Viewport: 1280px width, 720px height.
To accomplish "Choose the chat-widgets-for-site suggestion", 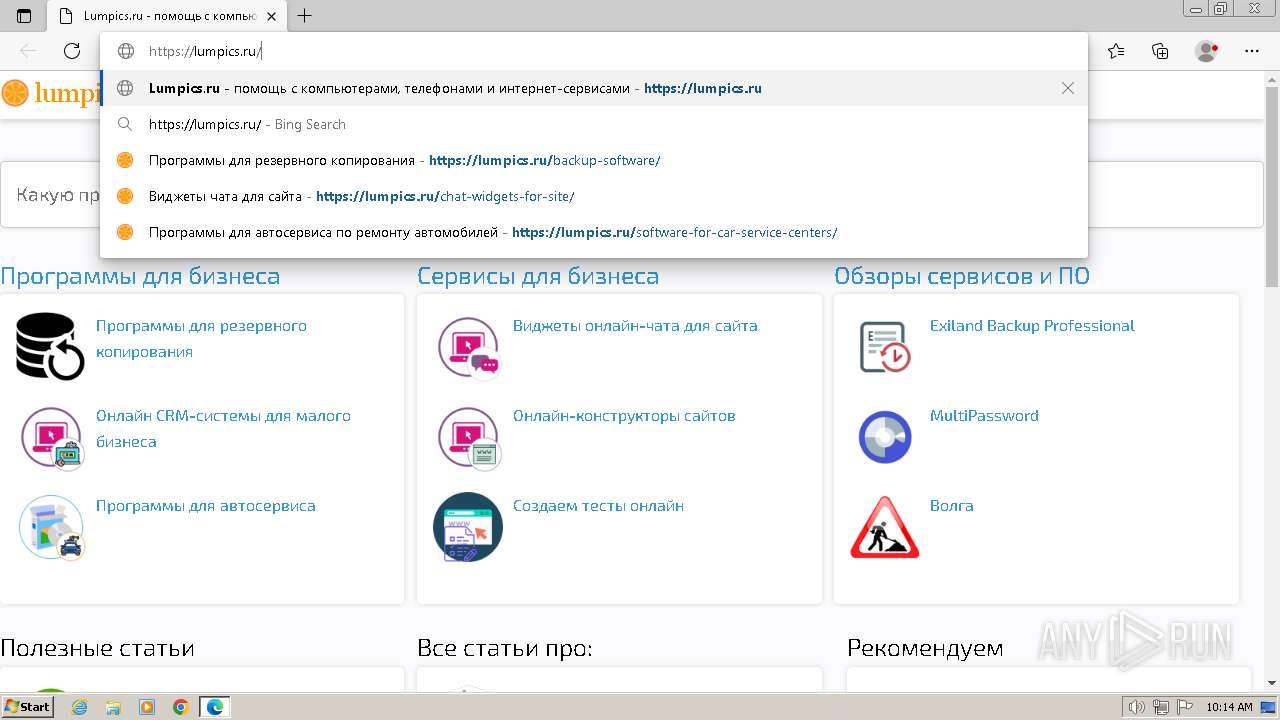I will [594, 196].
